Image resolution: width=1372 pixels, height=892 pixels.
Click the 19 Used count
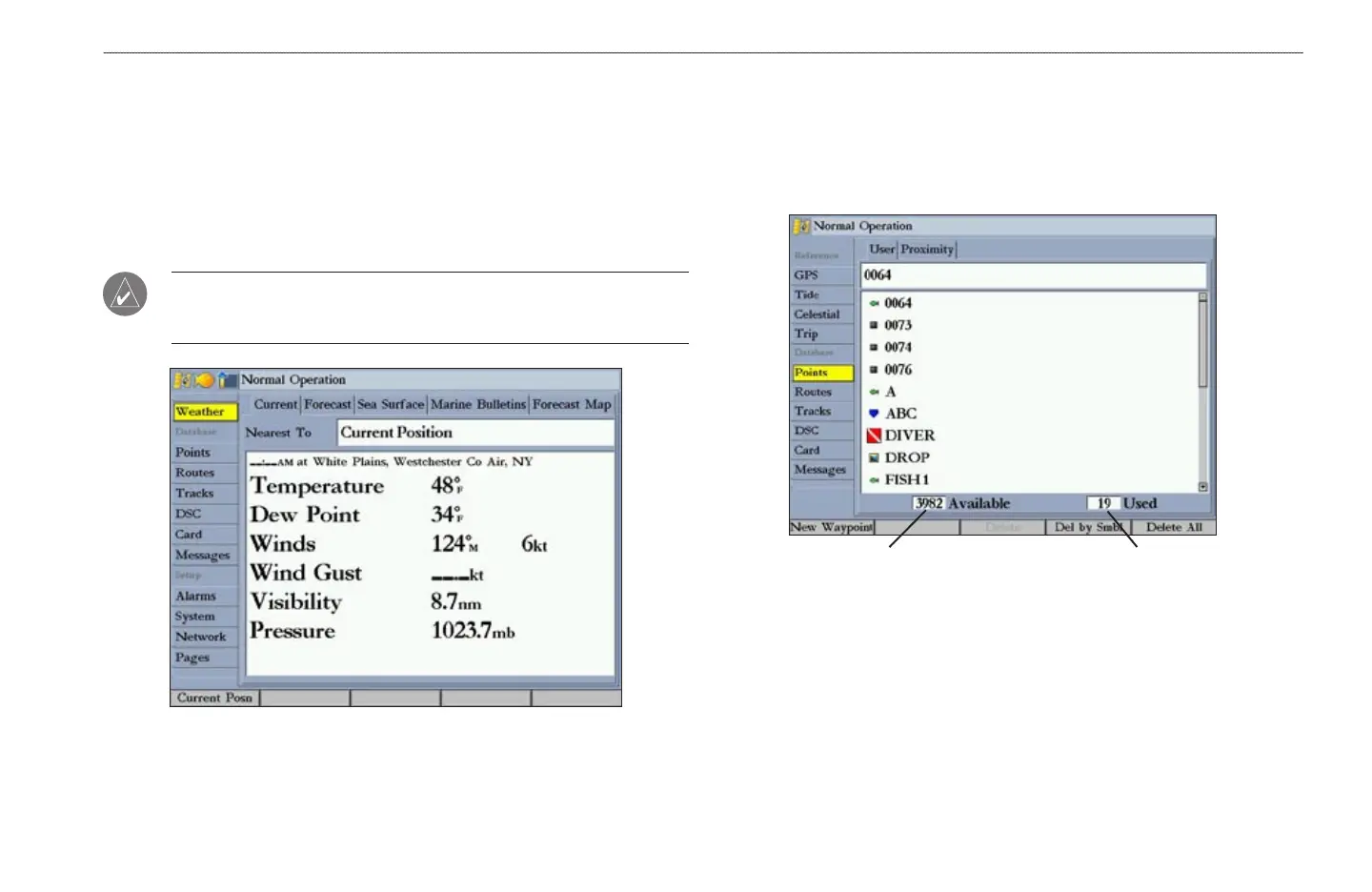[1103, 503]
